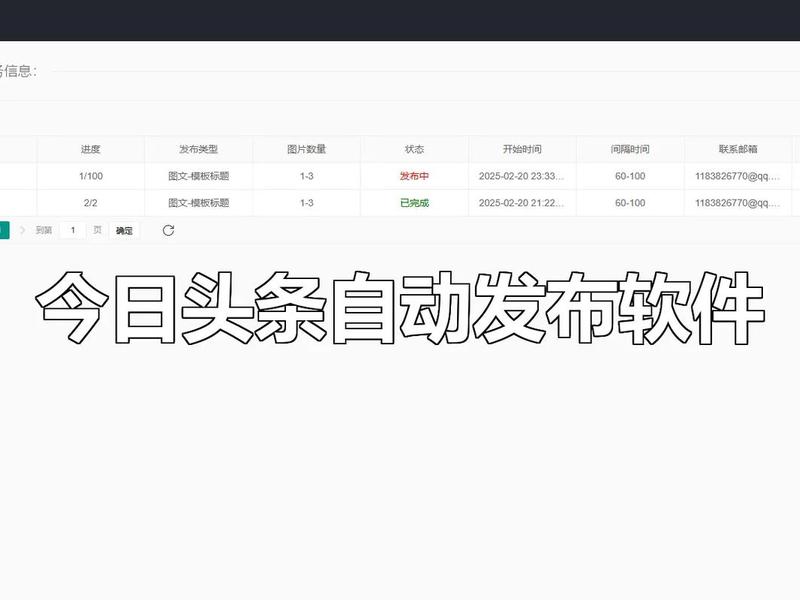Click the 状态 column header
This screenshot has height=600, width=800.
pos(414,149)
